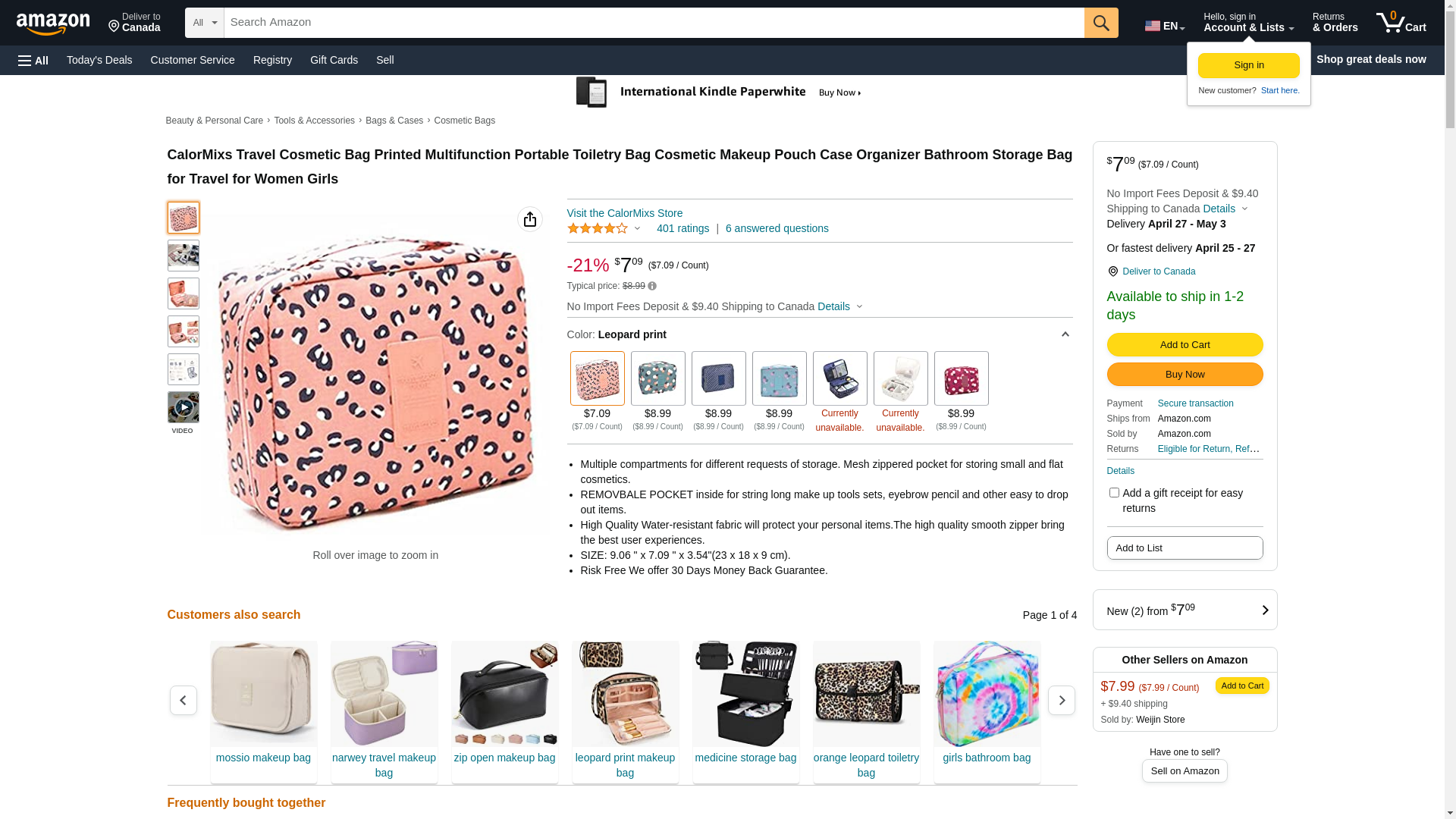Click the share icon on product image

(530, 220)
